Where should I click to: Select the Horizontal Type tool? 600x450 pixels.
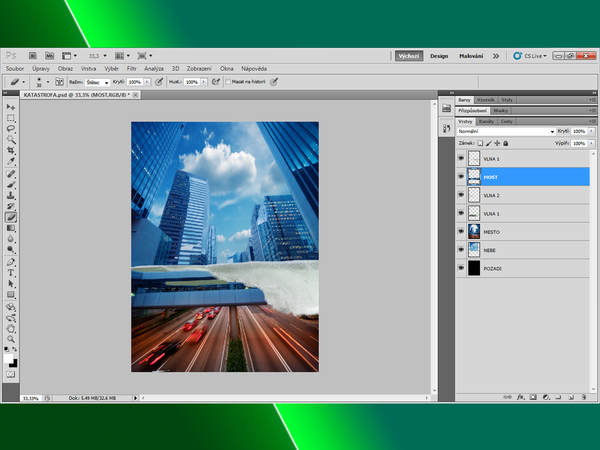point(11,272)
